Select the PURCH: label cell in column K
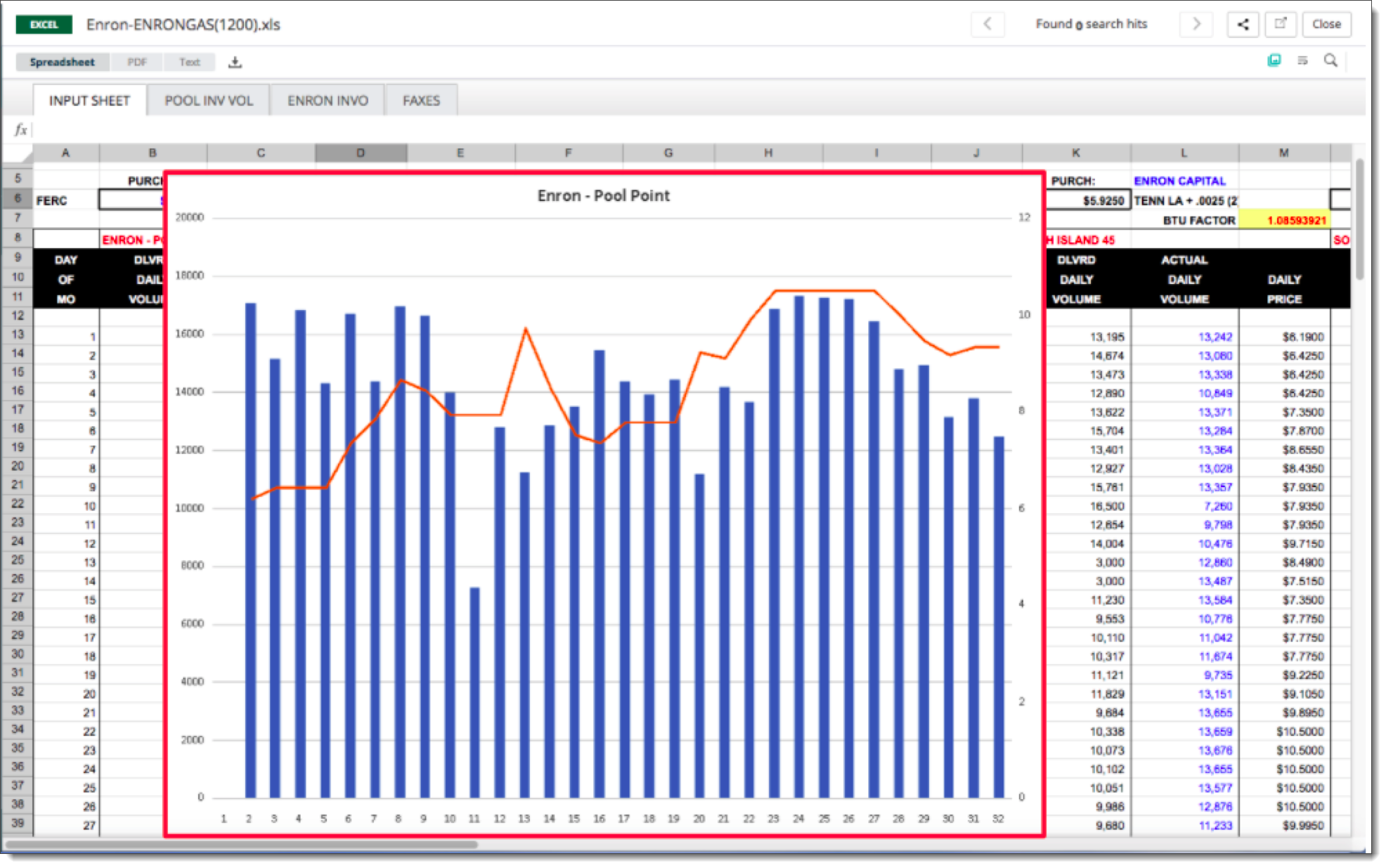1386x868 pixels. click(1088, 181)
